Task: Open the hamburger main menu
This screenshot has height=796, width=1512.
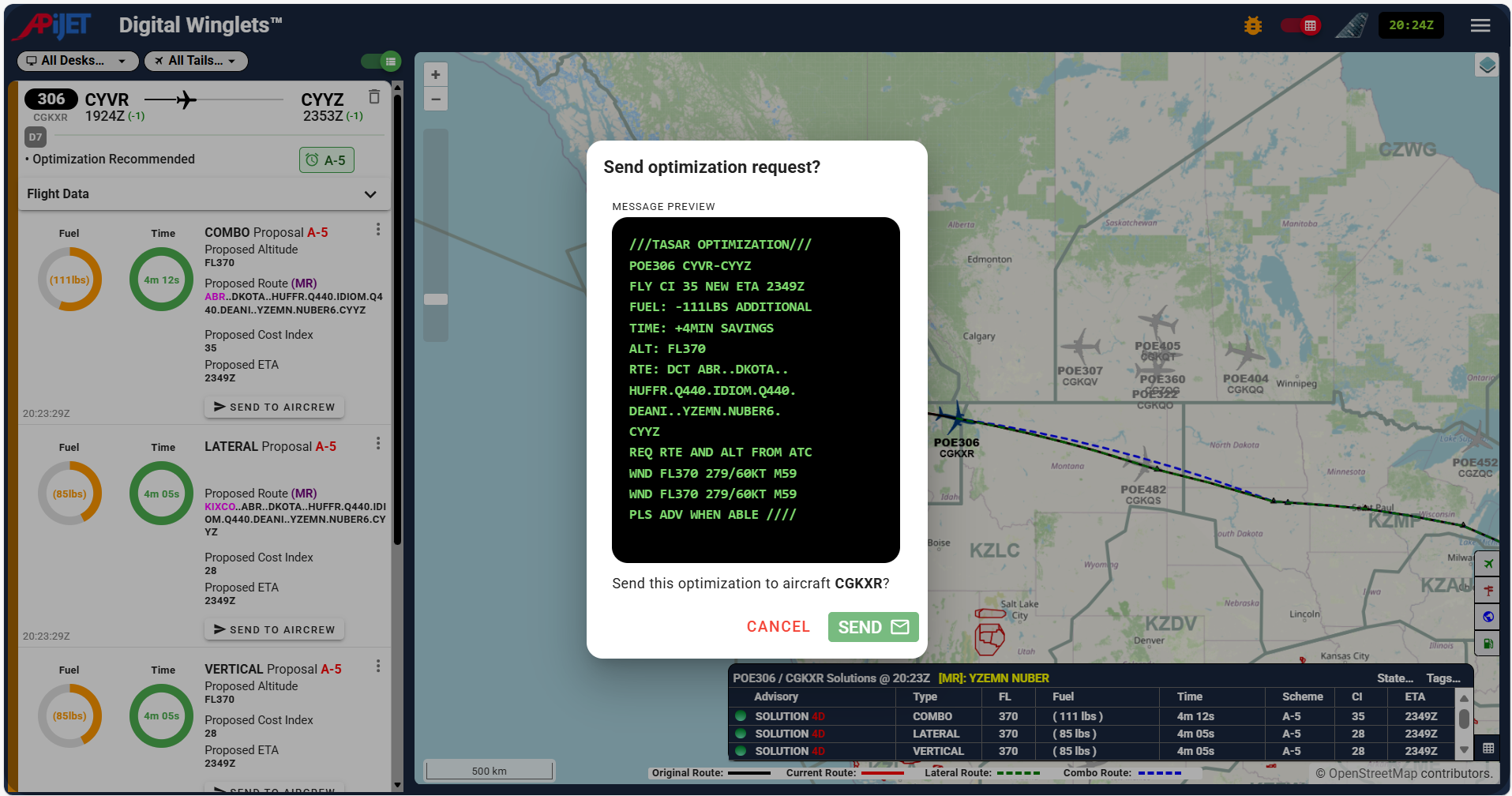Action: (1480, 26)
